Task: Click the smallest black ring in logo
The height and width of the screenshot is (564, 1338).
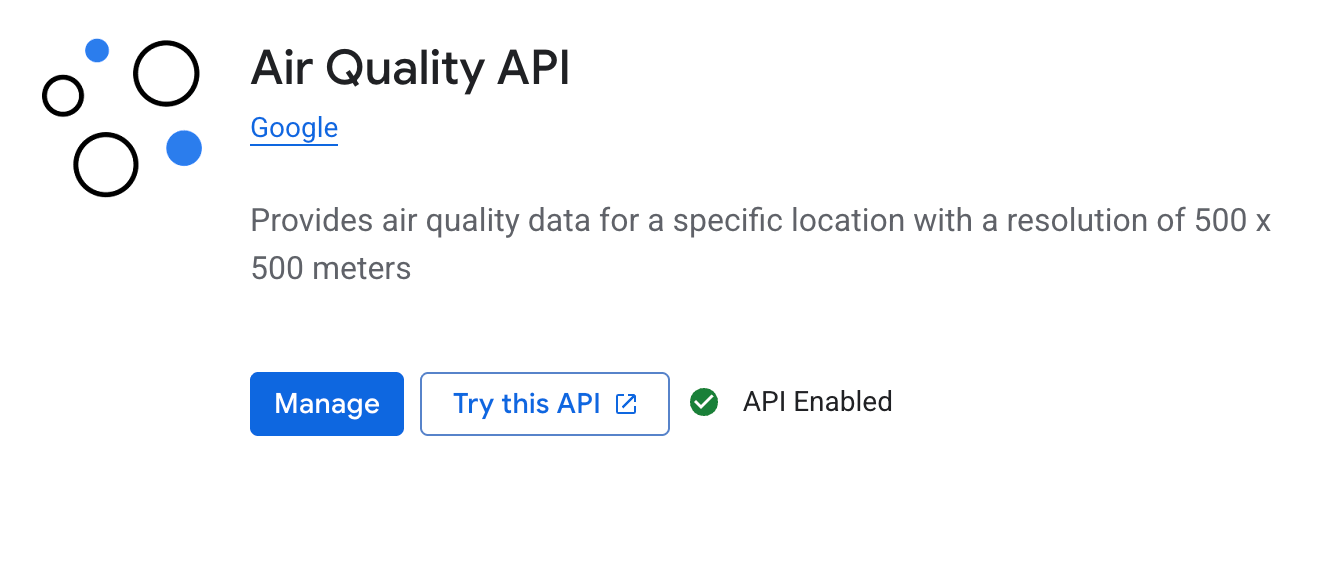Action: (x=63, y=96)
